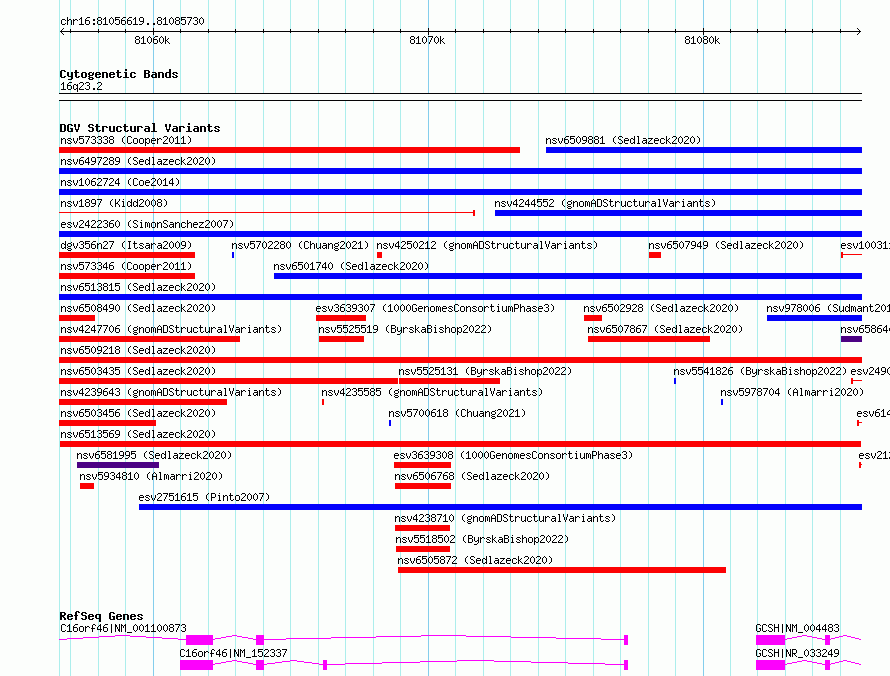Click the GCSH|NM_004483 gene label
The image size is (890, 676).
(x=797, y=628)
